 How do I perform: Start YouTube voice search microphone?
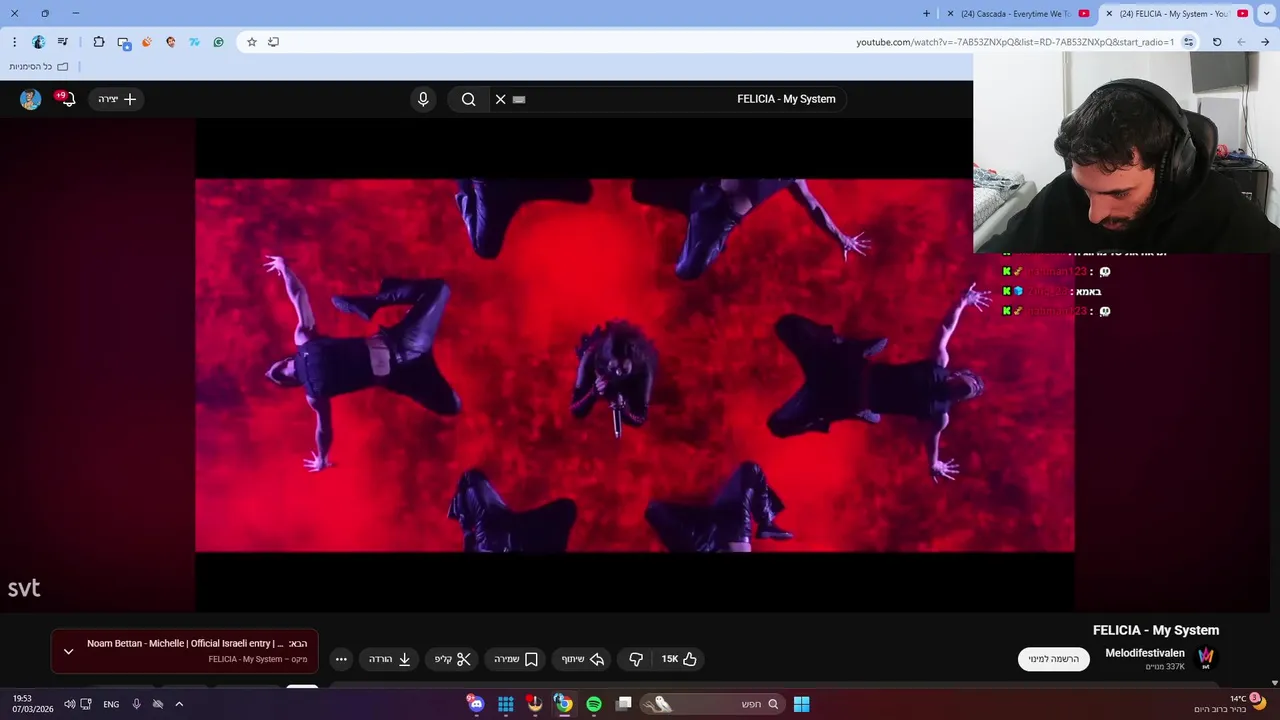pos(423,99)
